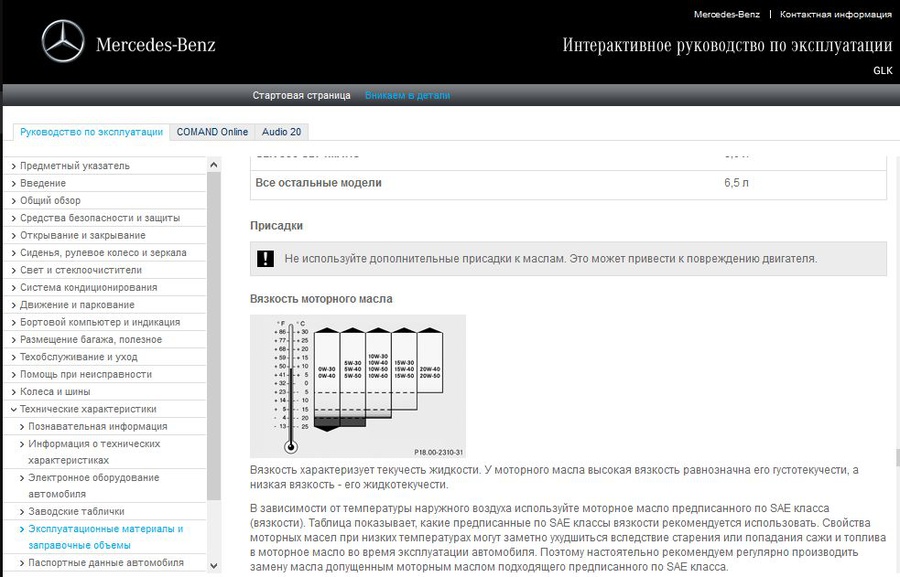Open Вникаем в детали menu item
This screenshot has width=900, height=577.
pyautogui.click(x=408, y=95)
